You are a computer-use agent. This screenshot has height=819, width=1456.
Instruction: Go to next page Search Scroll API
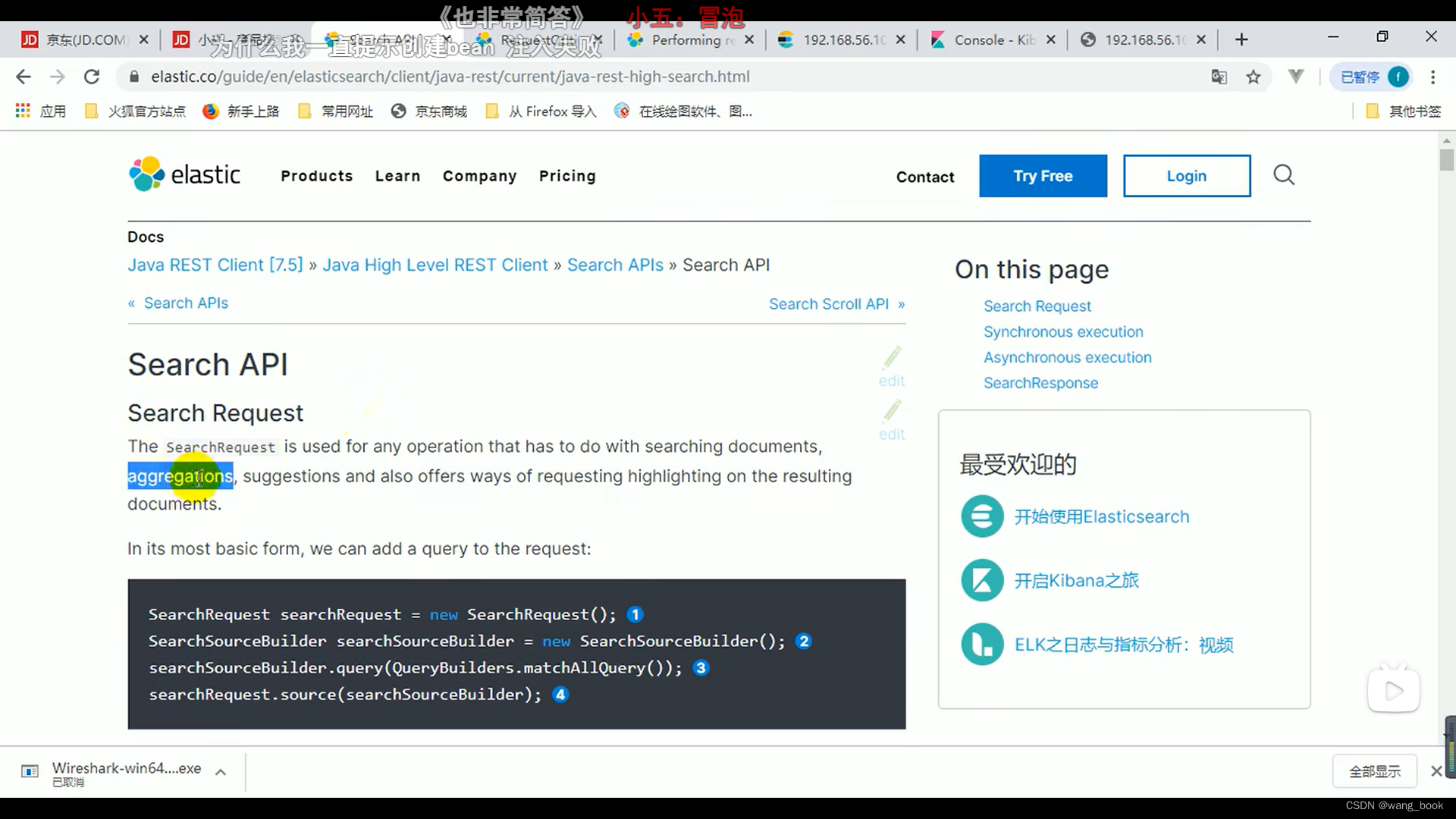pos(837,304)
